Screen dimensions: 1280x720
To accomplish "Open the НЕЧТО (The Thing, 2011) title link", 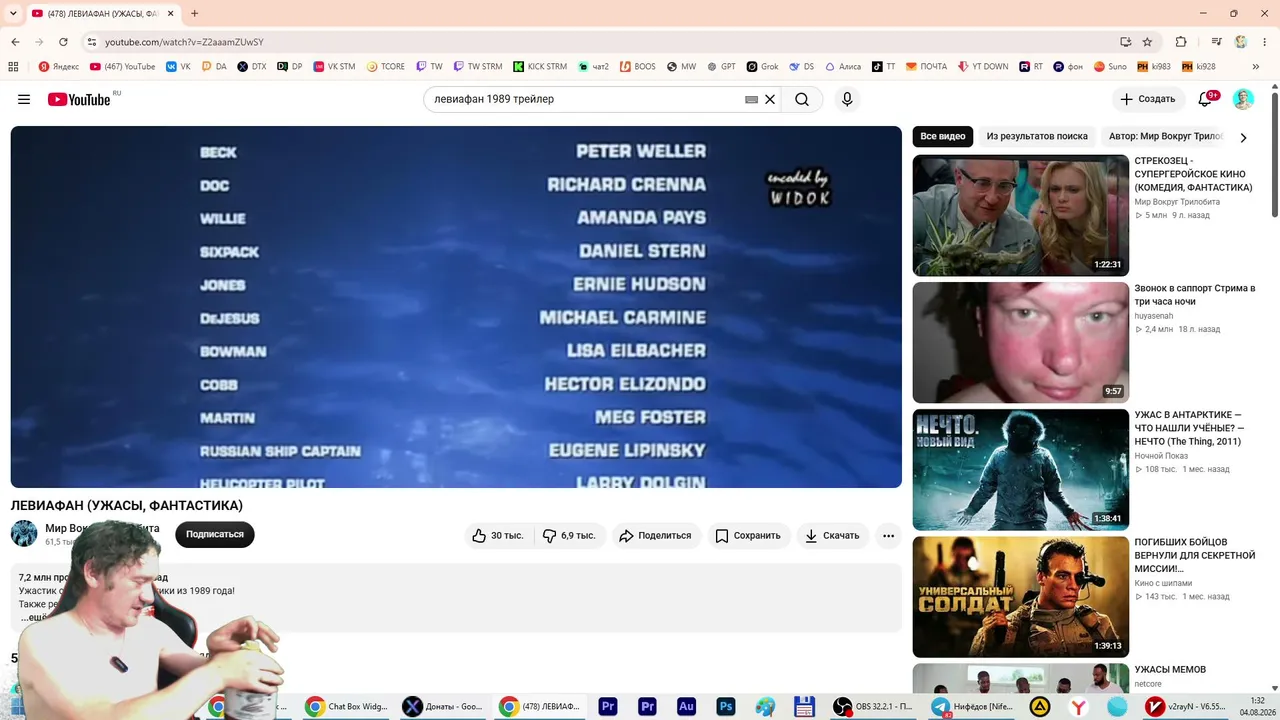I will [1189, 428].
